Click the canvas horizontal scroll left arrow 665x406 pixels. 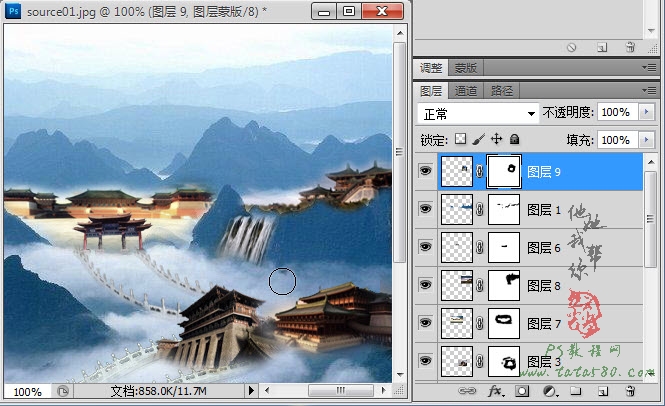[267, 390]
